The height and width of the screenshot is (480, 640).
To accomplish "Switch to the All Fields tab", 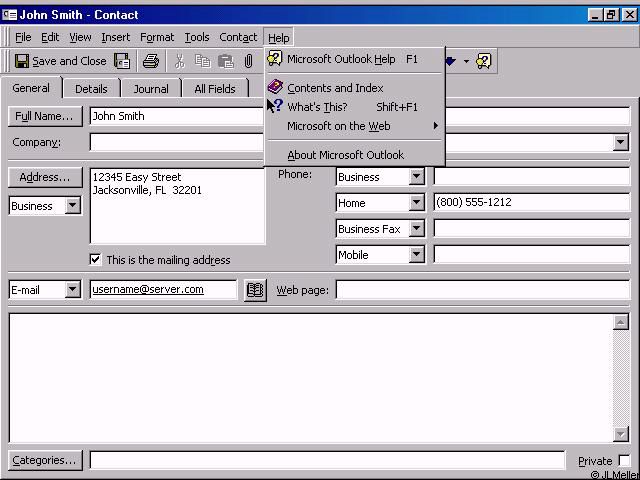I will 215,89.
